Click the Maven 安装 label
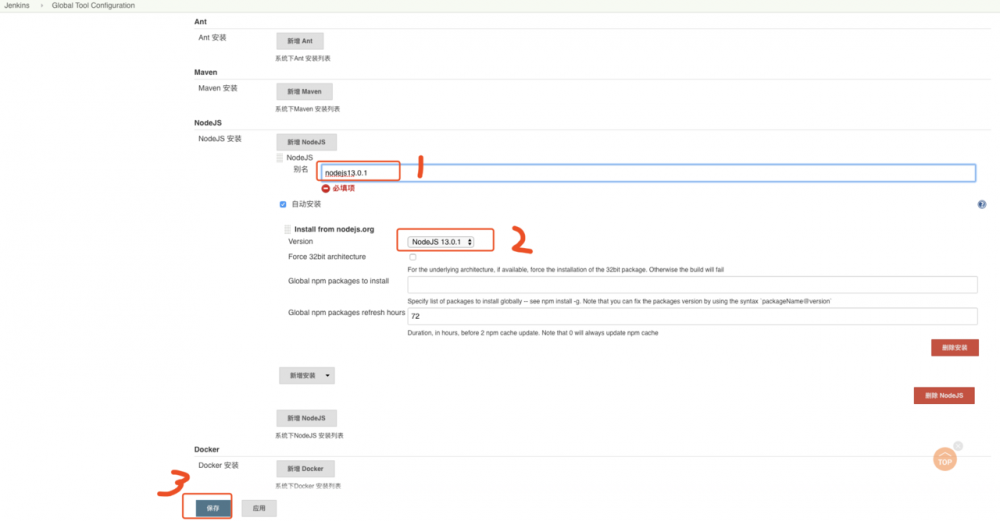Image resolution: width=1000 pixels, height=521 pixels. coord(217,88)
